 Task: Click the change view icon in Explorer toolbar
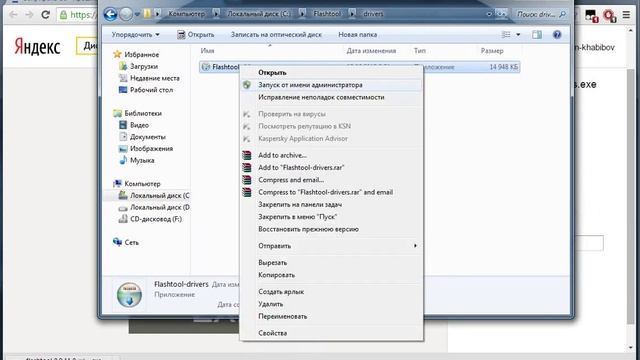coord(506,35)
